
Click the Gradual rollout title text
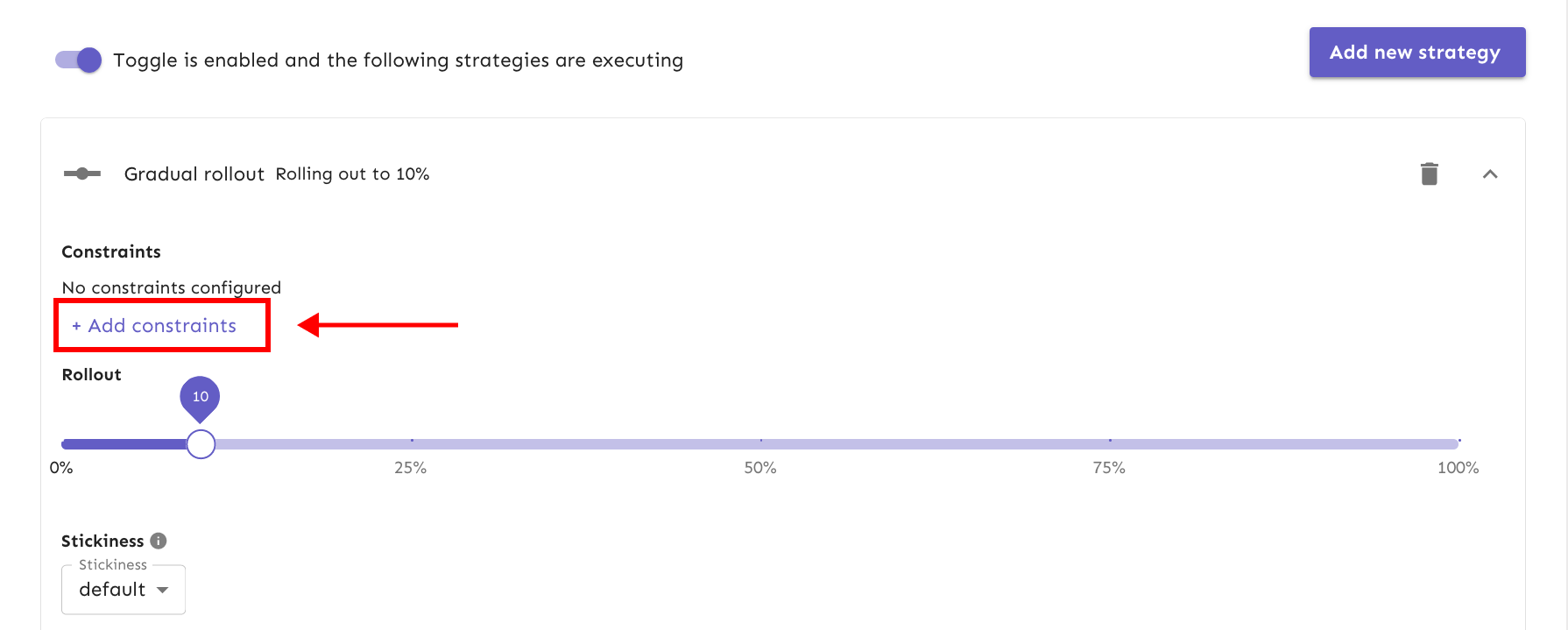pyautogui.click(x=194, y=173)
